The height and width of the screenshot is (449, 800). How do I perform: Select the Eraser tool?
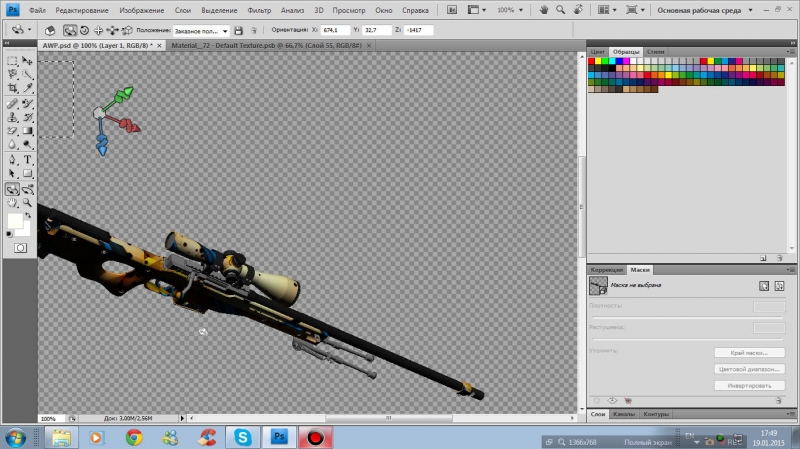[x=12, y=131]
